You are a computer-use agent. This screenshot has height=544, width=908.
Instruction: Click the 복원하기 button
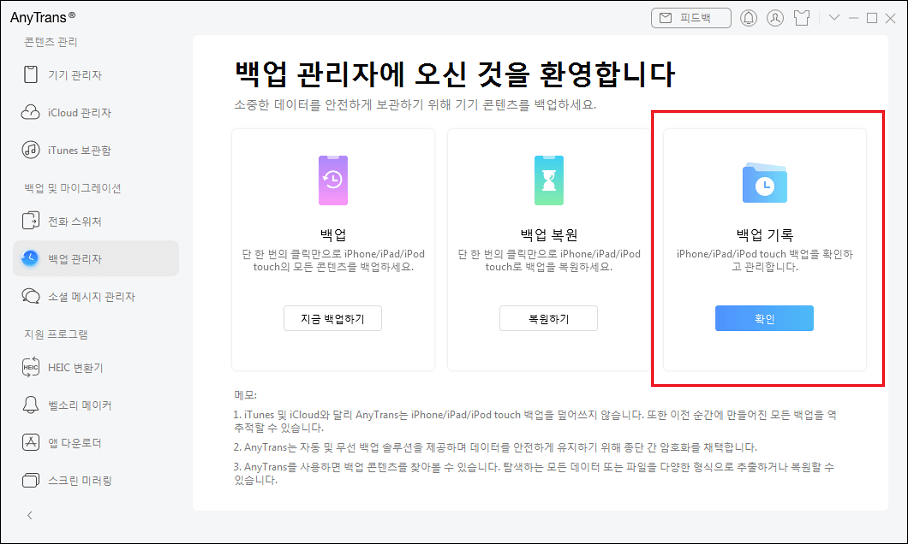548,318
